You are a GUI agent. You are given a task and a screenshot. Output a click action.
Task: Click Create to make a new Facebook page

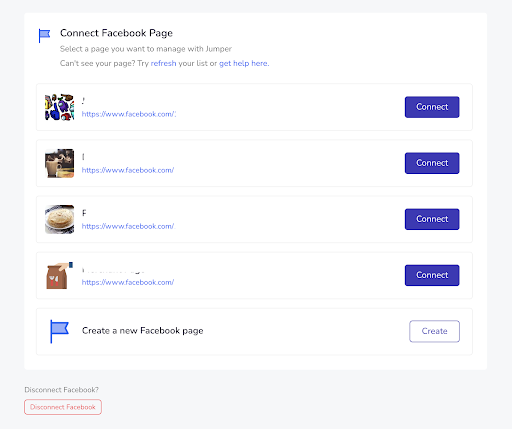pos(434,331)
